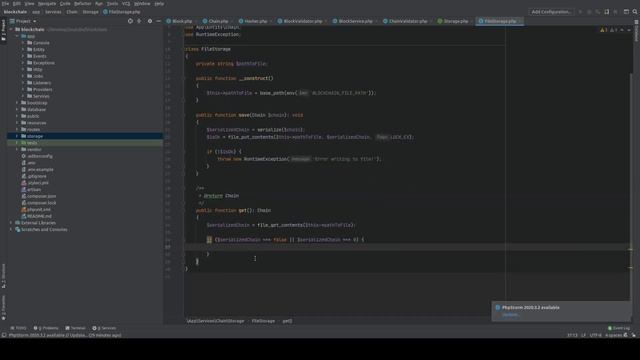Click the Event Log icon in status bar

tap(610, 328)
